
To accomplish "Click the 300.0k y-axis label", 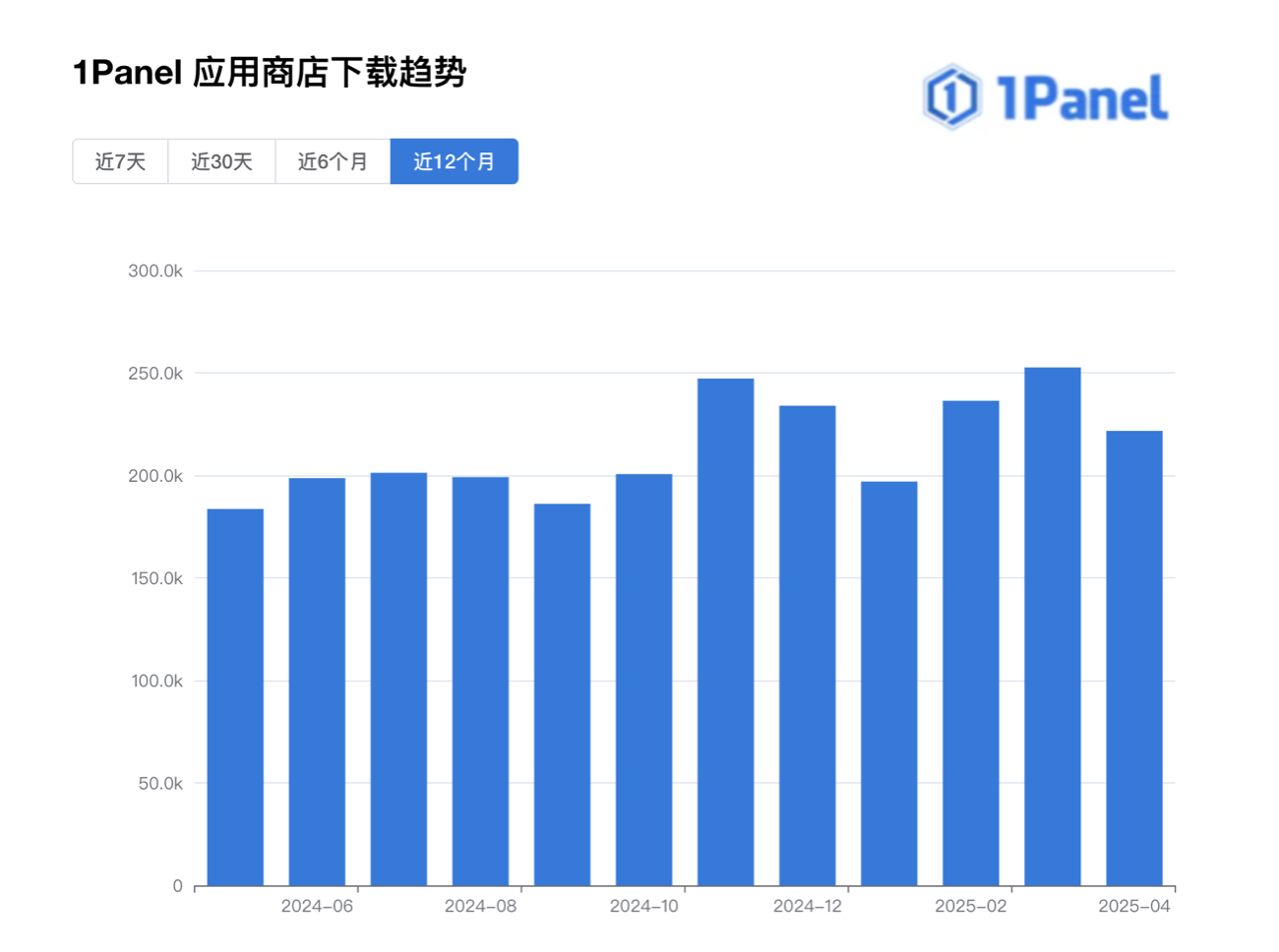I will pyautogui.click(x=155, y=270).
